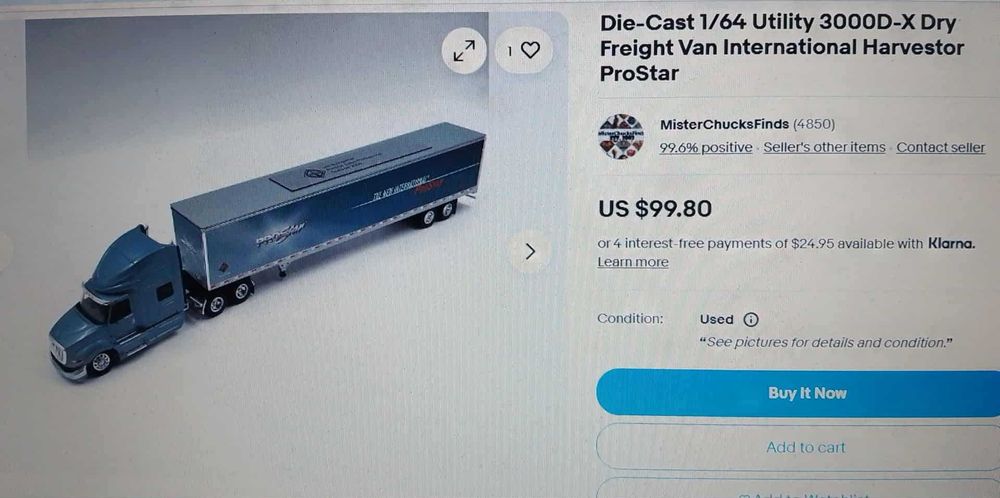Open the Learn more Klarna link
Image resolution: width=1000 pixels, height=498 pixels.
pos(633,262)
